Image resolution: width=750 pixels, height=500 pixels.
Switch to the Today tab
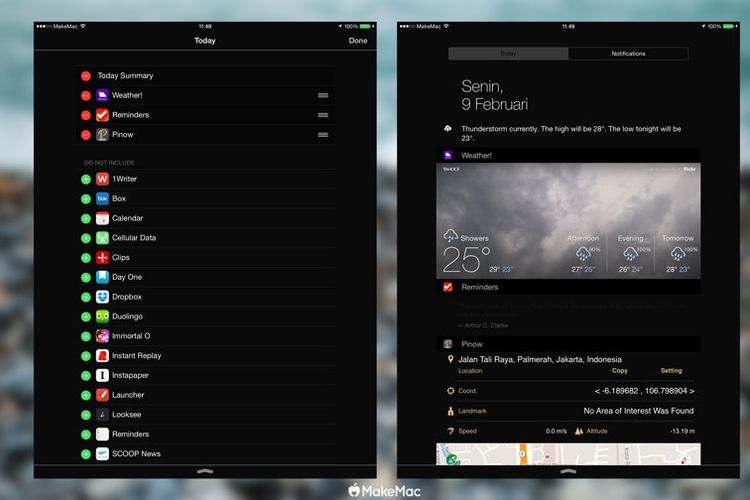pyautogui.click(x=508, y=54)
